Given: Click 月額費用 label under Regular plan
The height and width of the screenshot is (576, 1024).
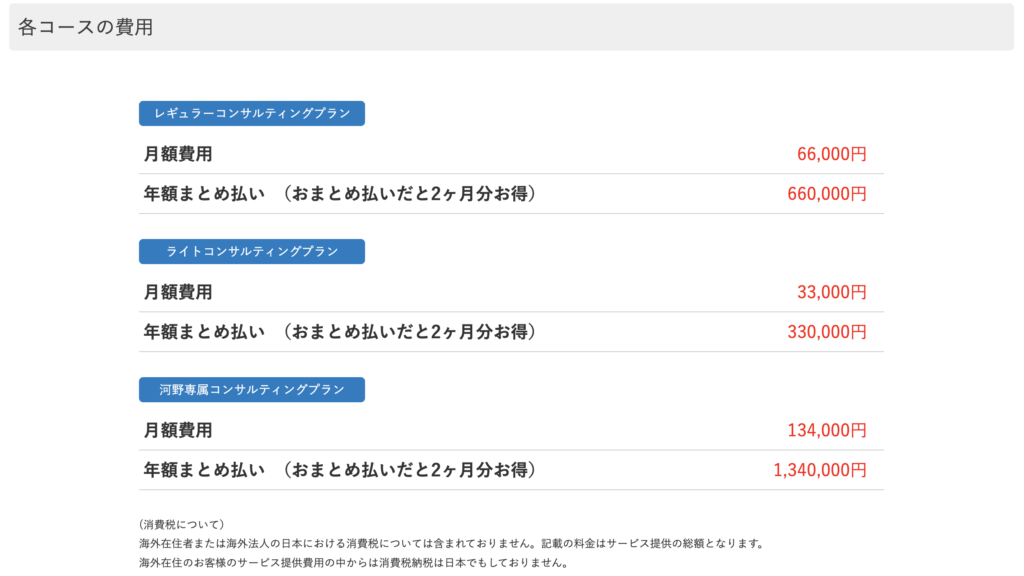Looking at the screenshot, I should (x=178, y=155).
